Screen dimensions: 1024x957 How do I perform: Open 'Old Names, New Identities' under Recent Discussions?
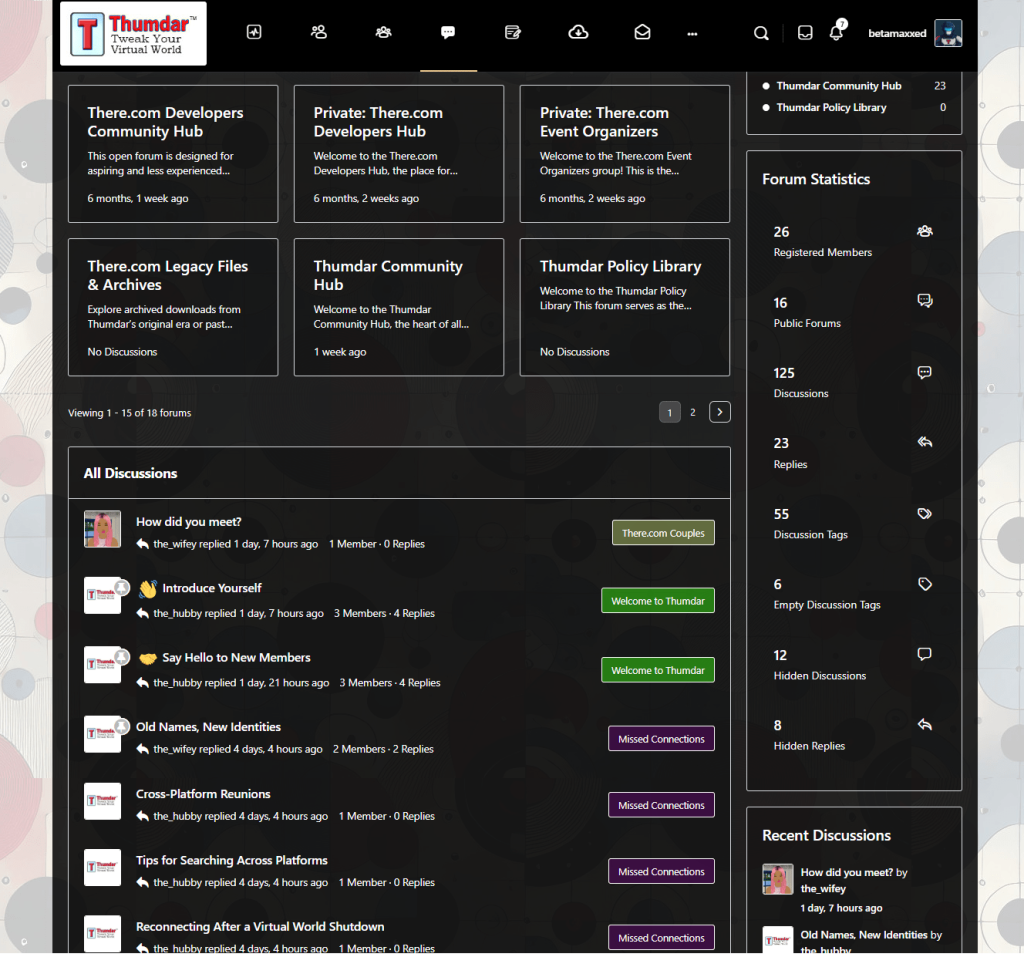pos(864,935)
